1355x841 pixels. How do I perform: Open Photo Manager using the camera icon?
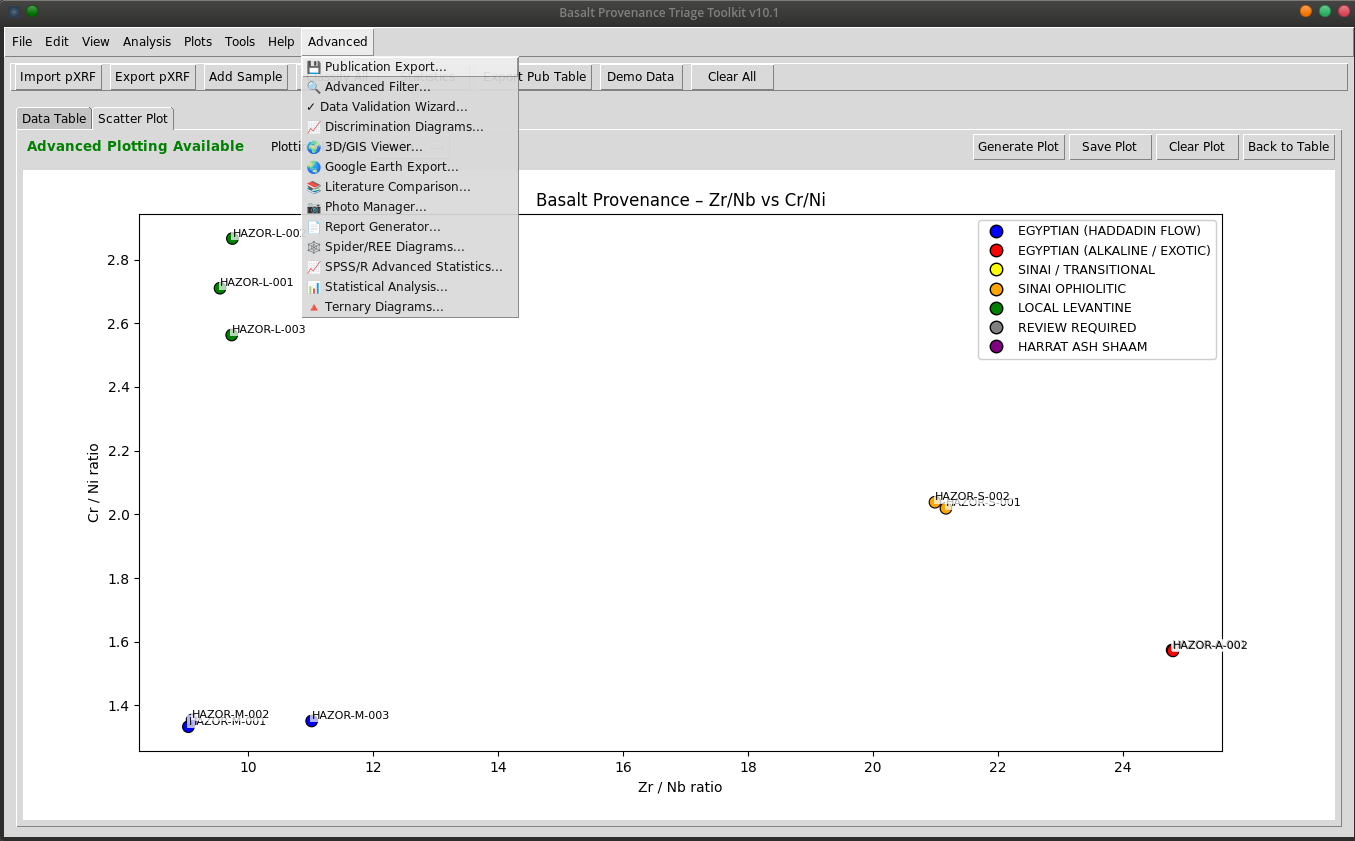(313, 206)
